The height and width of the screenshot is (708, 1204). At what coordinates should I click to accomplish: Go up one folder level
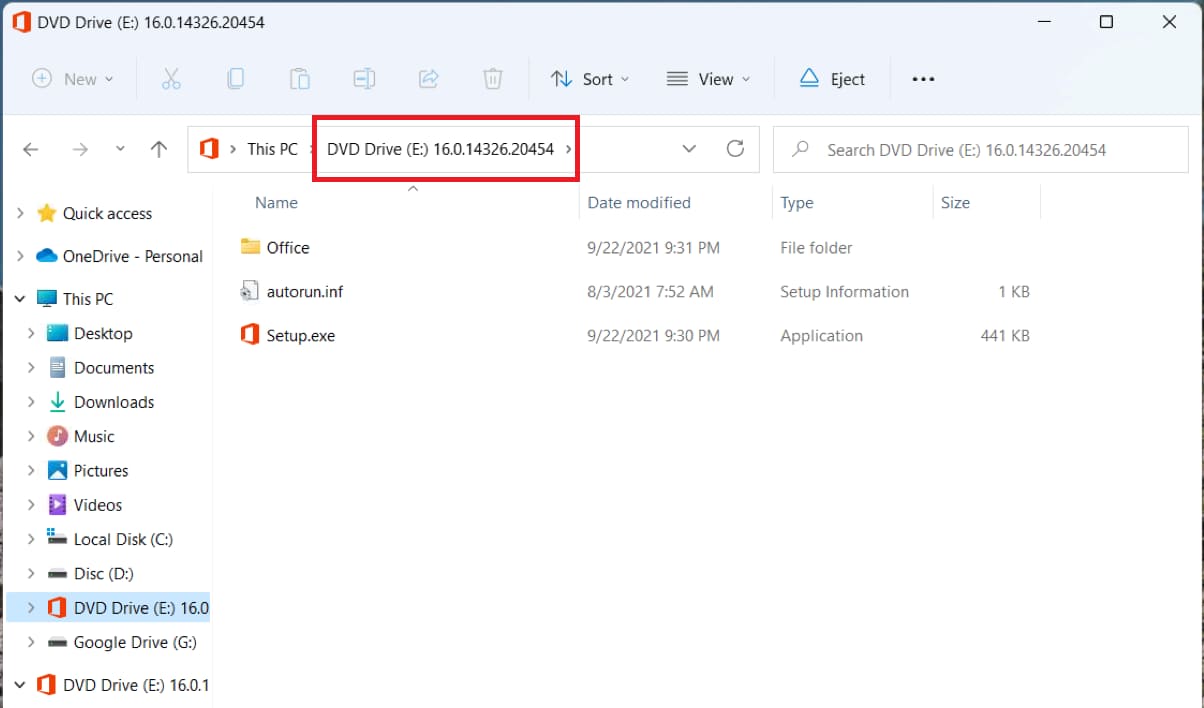(158, 149)
